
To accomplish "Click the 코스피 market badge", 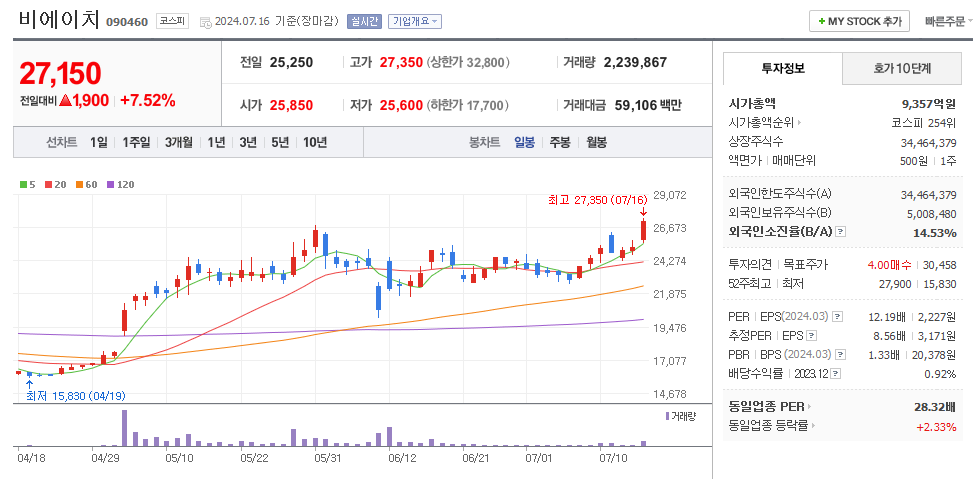I will 172,21.
